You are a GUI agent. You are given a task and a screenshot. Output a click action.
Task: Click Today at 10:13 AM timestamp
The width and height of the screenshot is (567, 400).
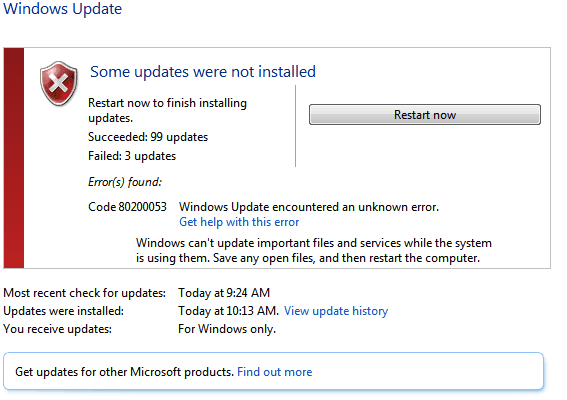click(x=229, y=311)
